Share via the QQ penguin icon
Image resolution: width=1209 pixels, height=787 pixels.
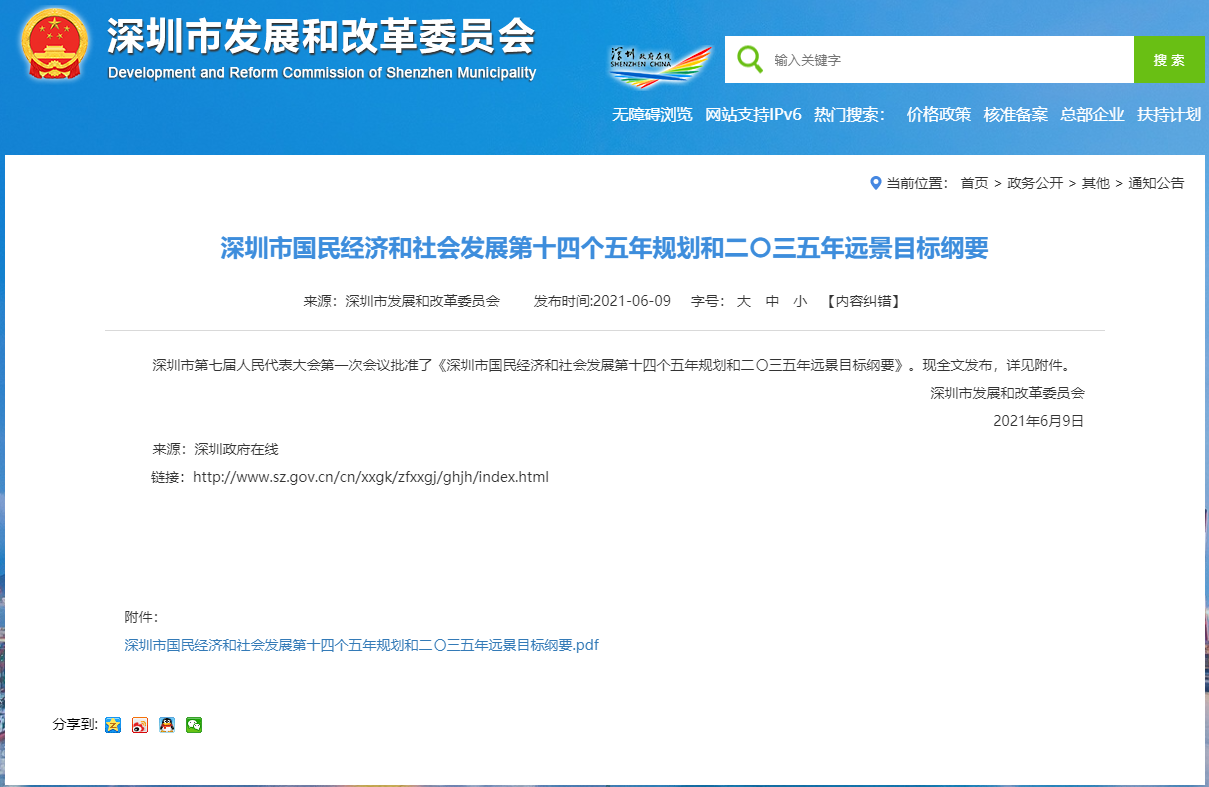pyautogui.click(x=167, y=725)
